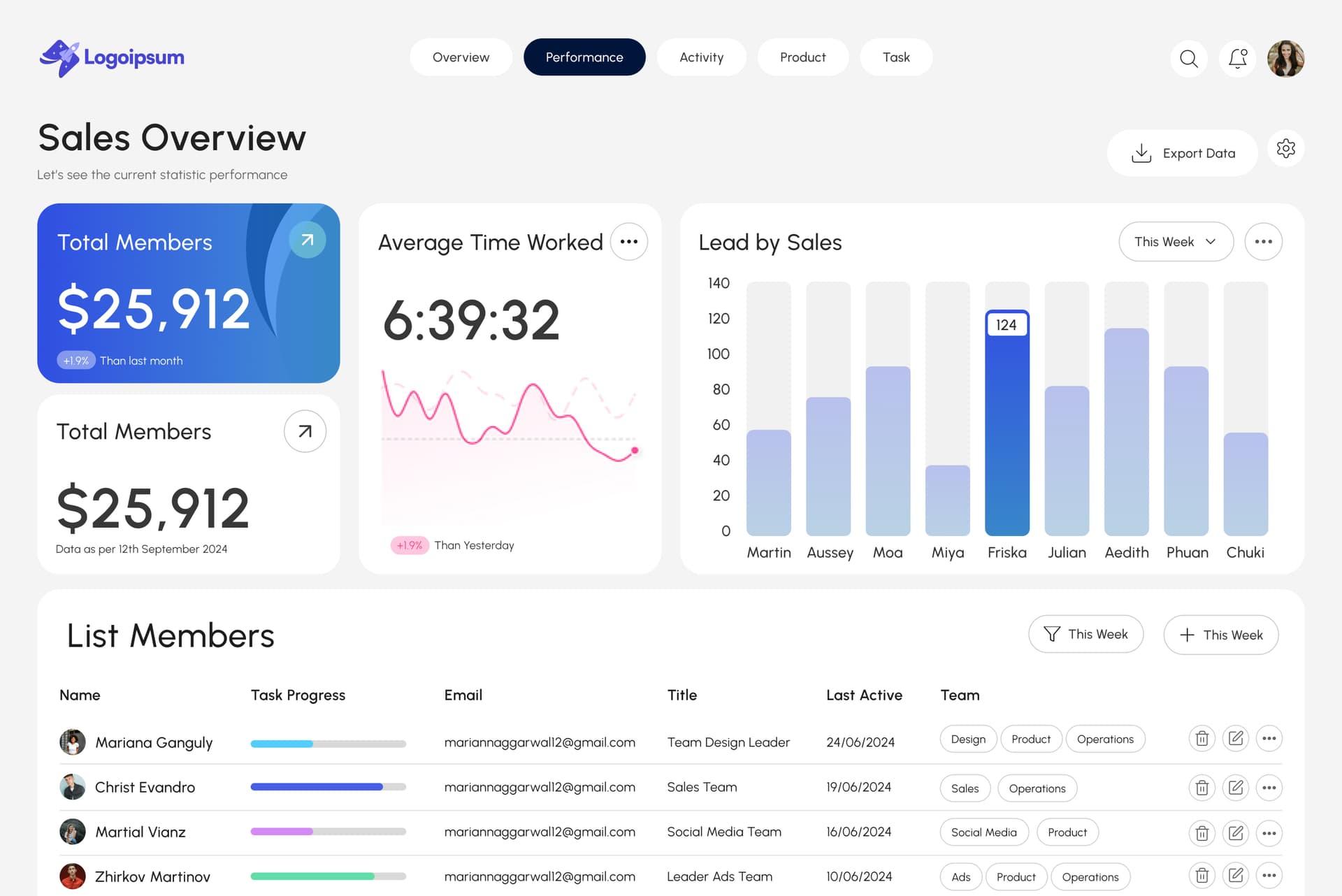The width and height of the screenshot is (1342, 896).
Task: Select the Martin bar in chart
Action: click(768, 482)
